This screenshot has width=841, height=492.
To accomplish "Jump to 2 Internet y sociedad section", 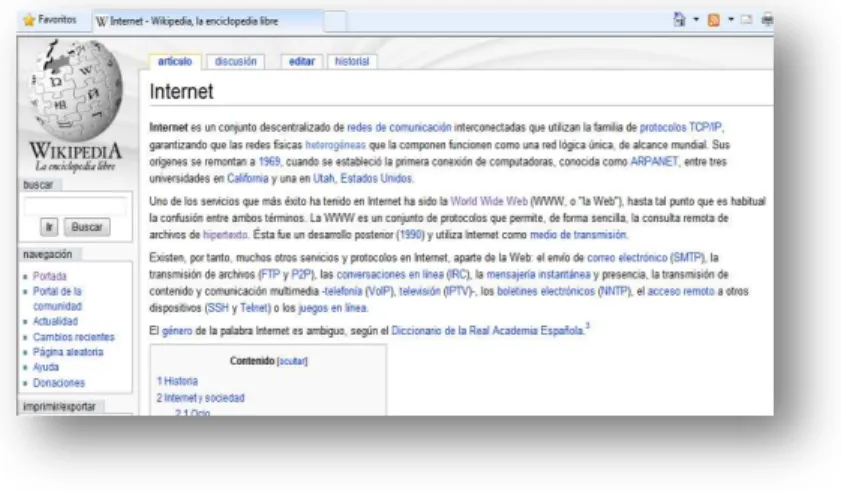I will click(x=201, y=398).
